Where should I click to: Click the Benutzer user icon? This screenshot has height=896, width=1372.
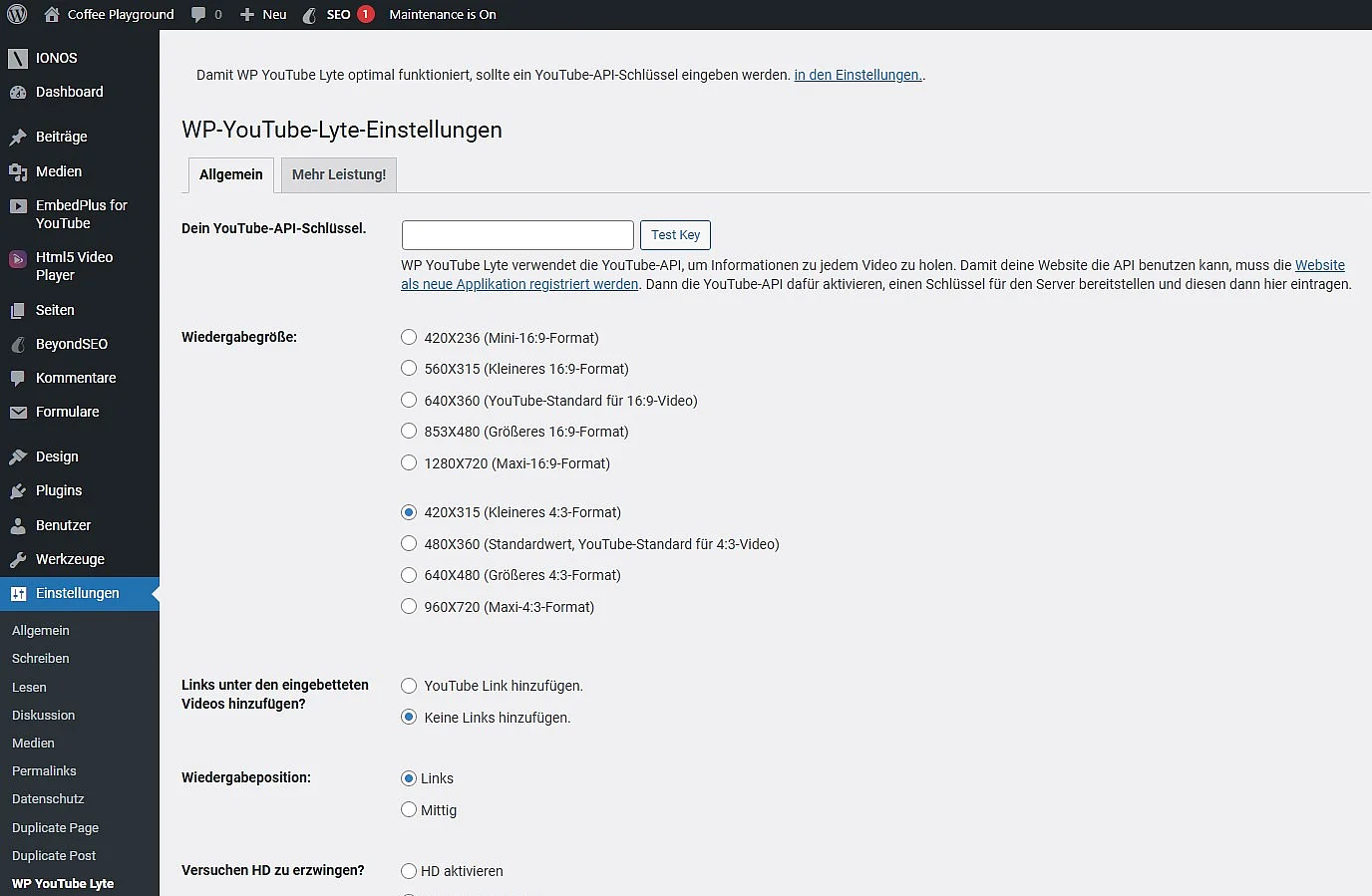(x=18, y=525)
